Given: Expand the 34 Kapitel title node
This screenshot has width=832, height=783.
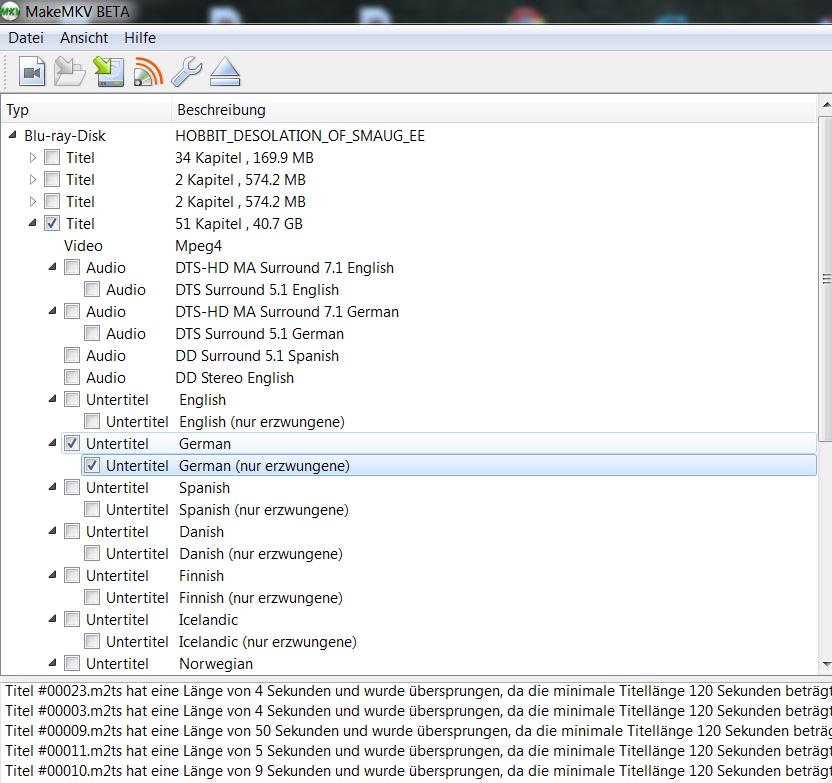Looking at the screenshot, I should coord(32,158).
